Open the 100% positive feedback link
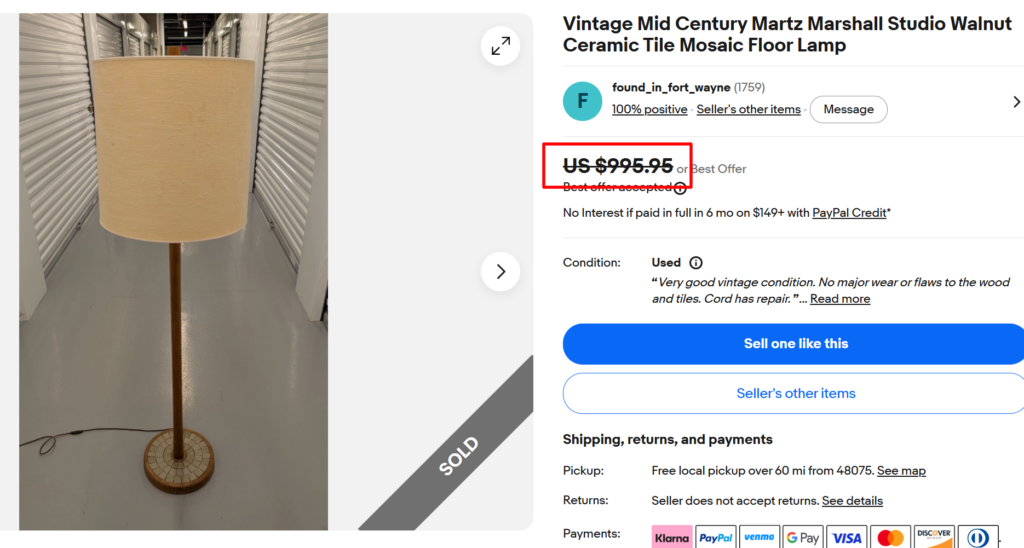The height and width of the screenshot is (548, 1024). pos(649,109)
